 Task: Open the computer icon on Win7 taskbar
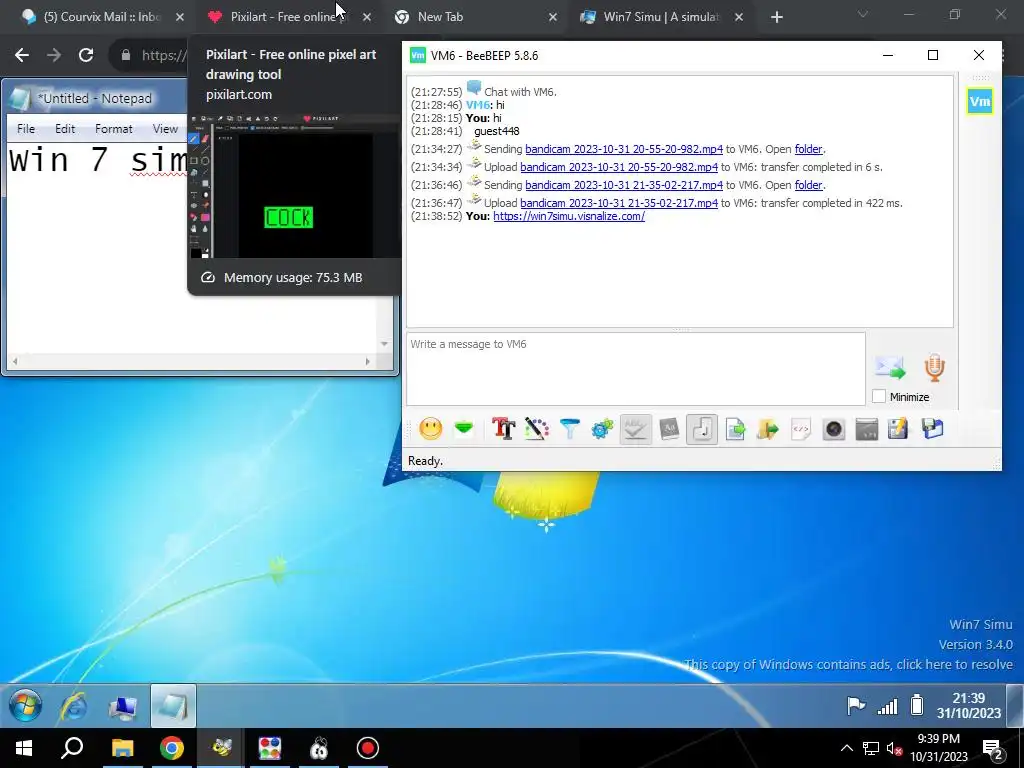[123, 706]
